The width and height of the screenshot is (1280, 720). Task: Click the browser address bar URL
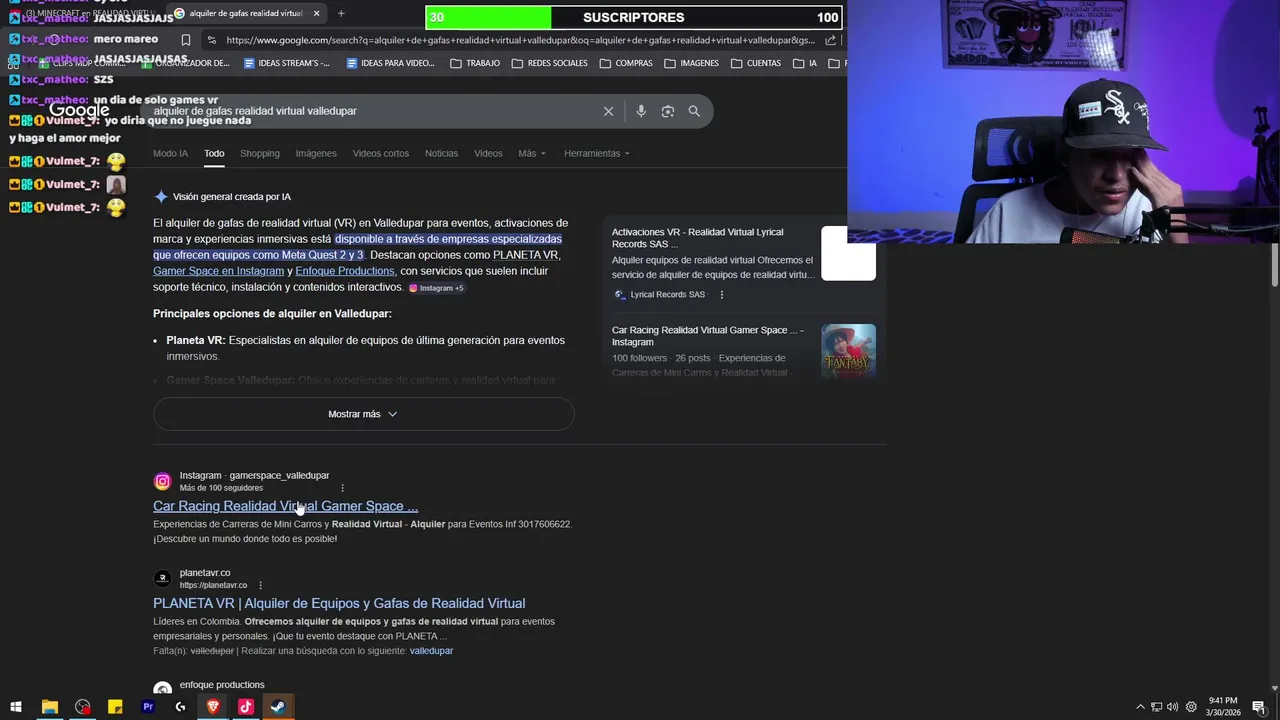pos(520,40)
